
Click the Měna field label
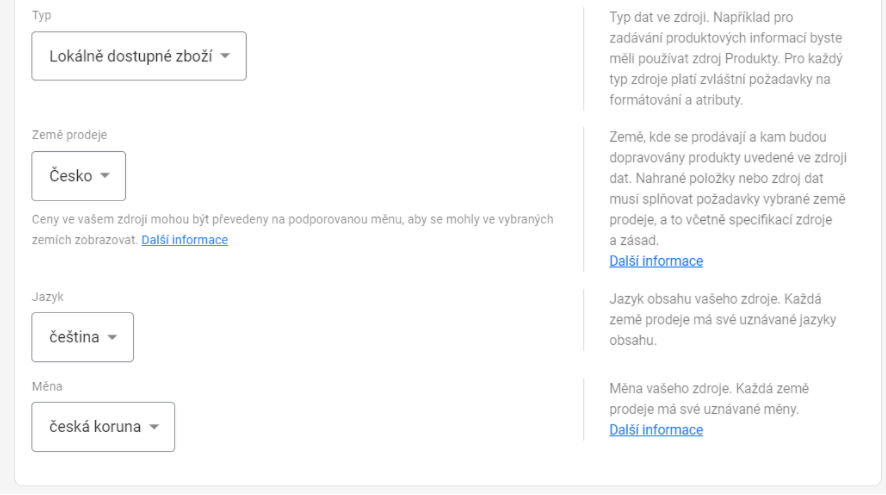point(47,387)
